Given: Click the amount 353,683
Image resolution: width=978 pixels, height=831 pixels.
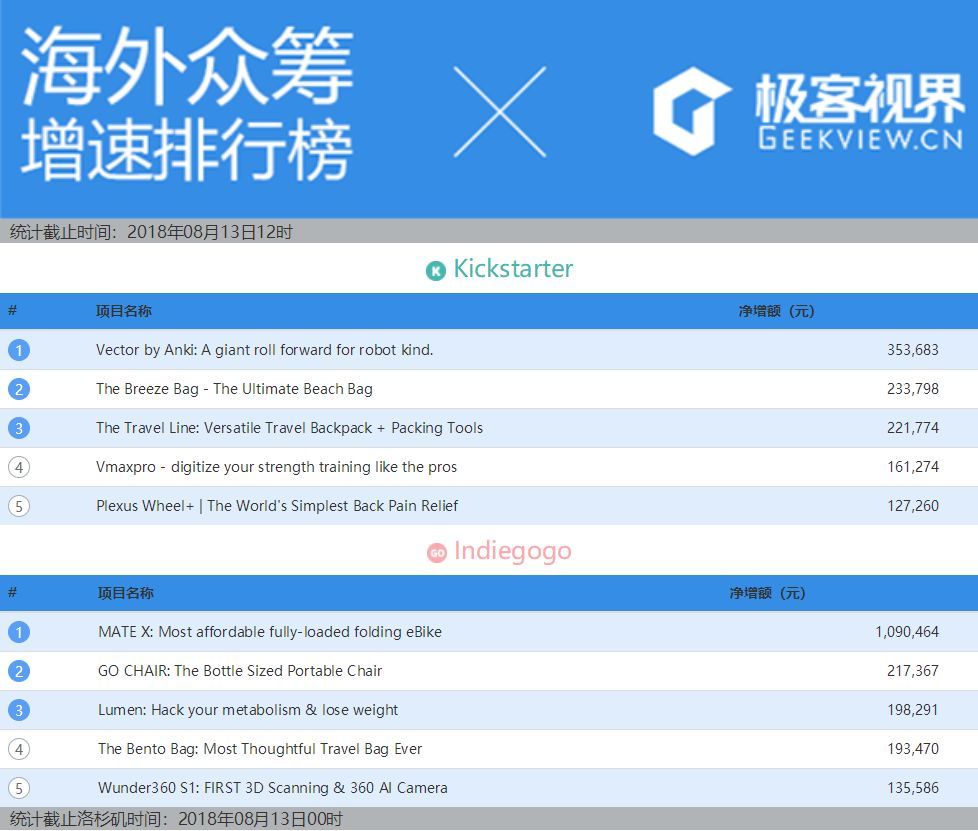Looking at the screenshot, I should pyautogui.click(x=913, y=350).
